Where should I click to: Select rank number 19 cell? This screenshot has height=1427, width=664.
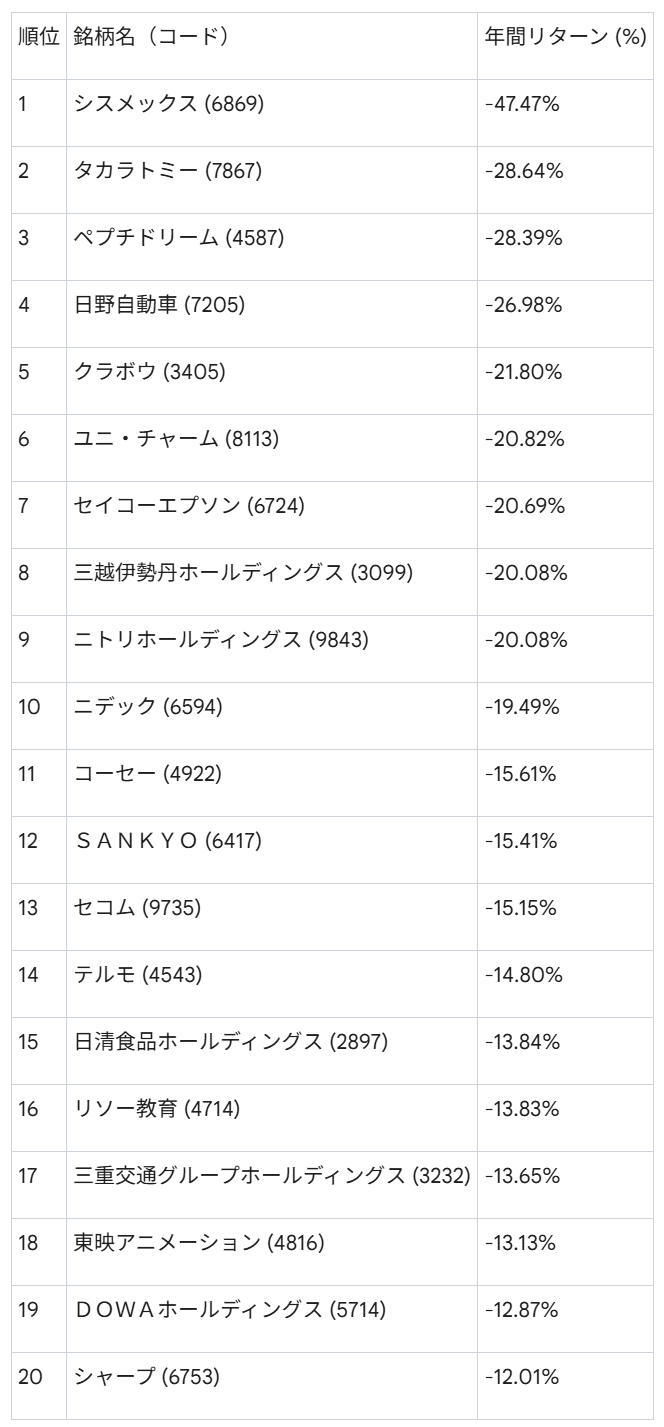[30, 1309]
